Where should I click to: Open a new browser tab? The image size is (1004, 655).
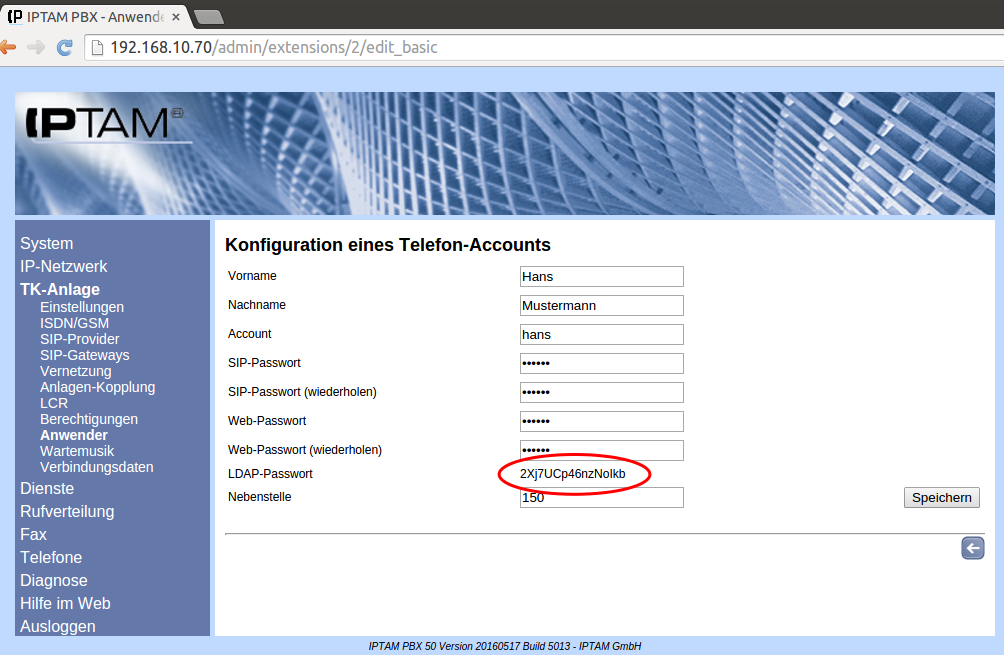pyautogui.click(x=208, y=16)
